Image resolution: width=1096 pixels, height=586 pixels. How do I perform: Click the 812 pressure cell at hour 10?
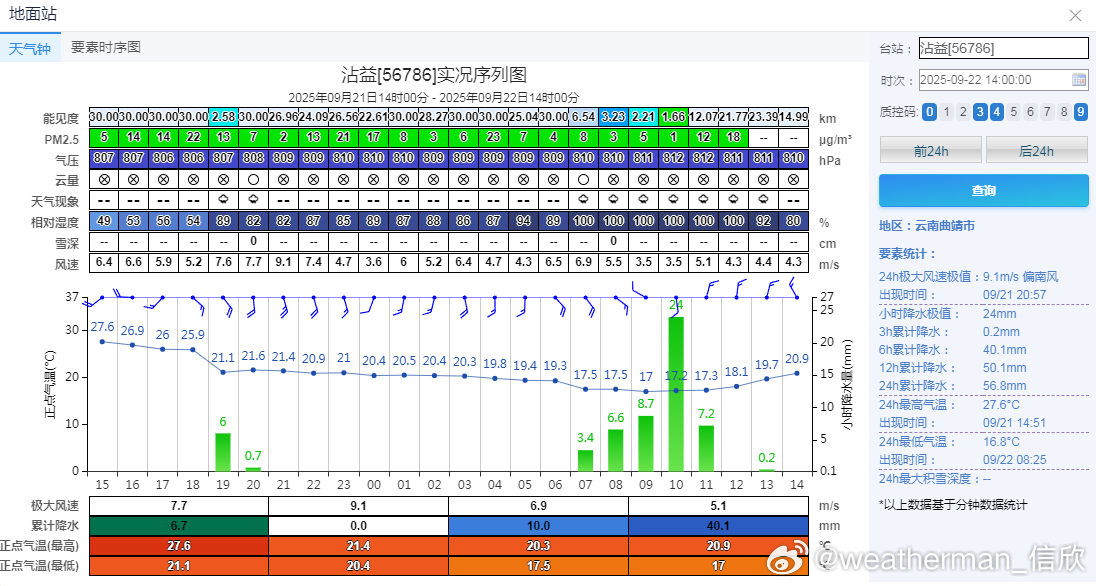point(674,158)
